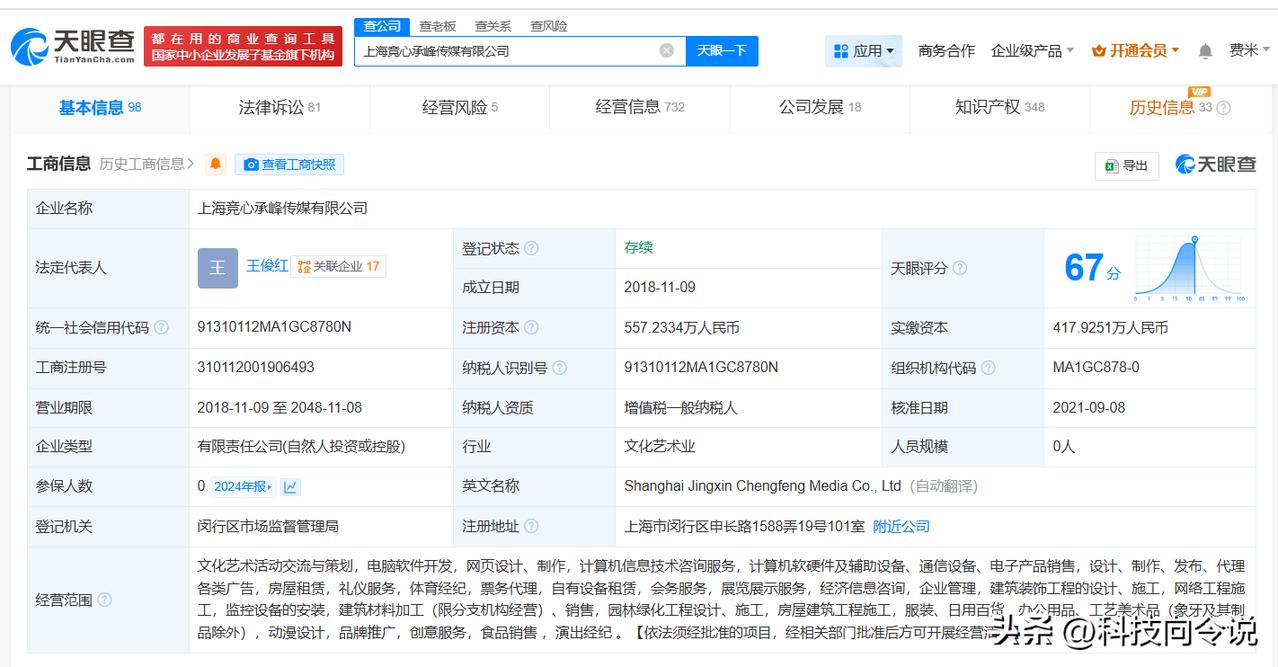Image resolution: width=1278 pixels, height=667 pixels.
Task: Click the company type 有限责任公司 value
Action: click(x=301, y=447)
